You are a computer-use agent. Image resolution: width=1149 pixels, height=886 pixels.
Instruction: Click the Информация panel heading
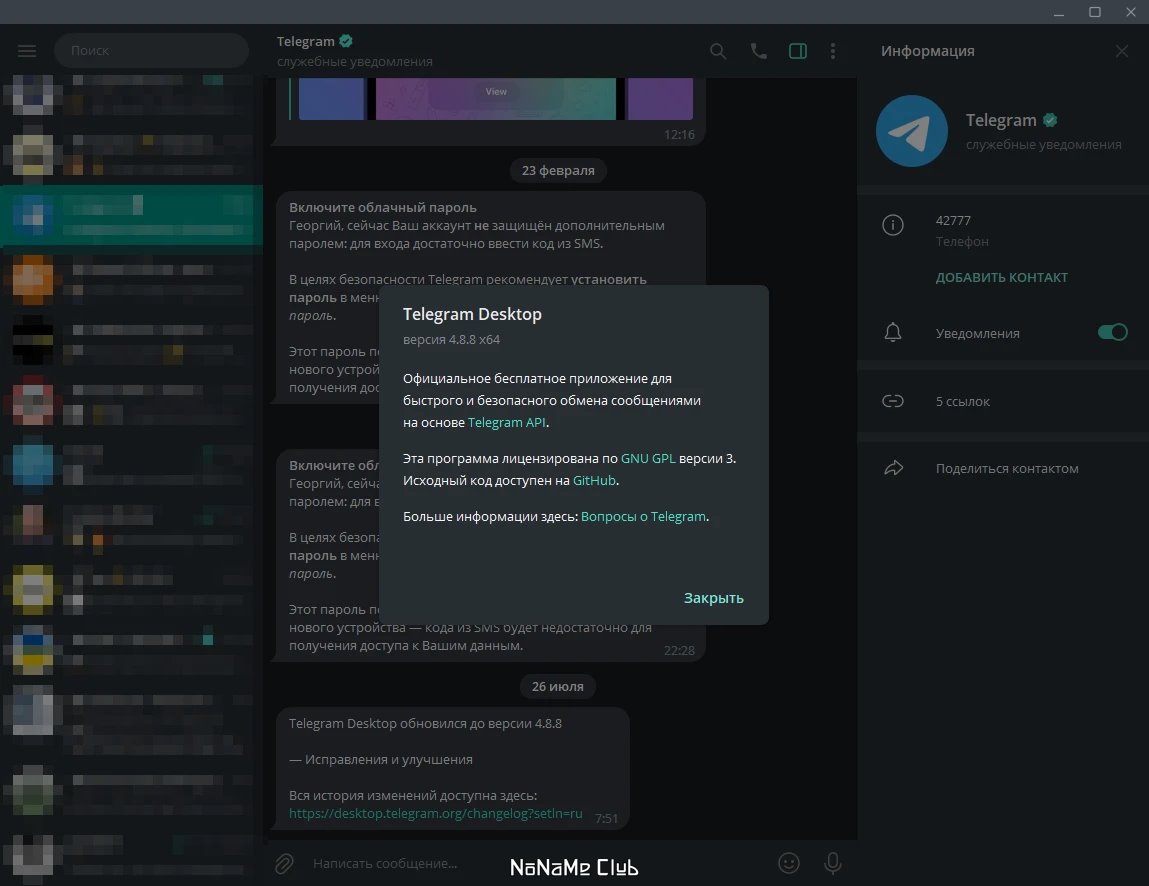coord(928,51)
